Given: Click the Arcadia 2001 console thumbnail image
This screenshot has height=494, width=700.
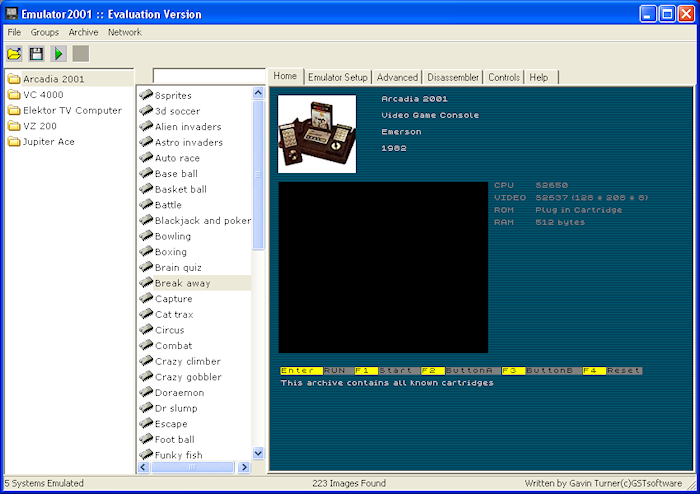Looking at the screenshot, I should 317,134.
